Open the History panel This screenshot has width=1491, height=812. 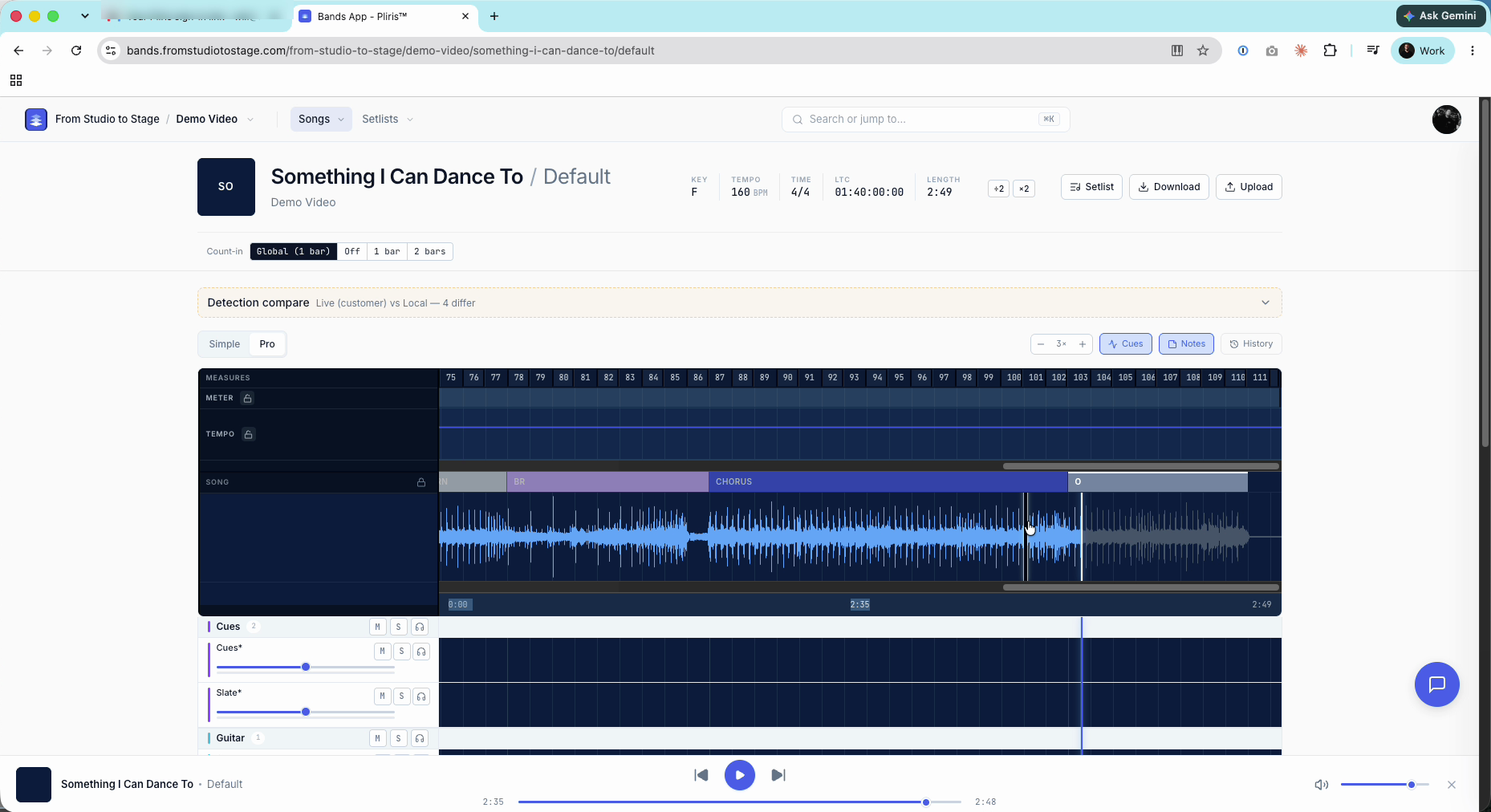[1251, 344]
